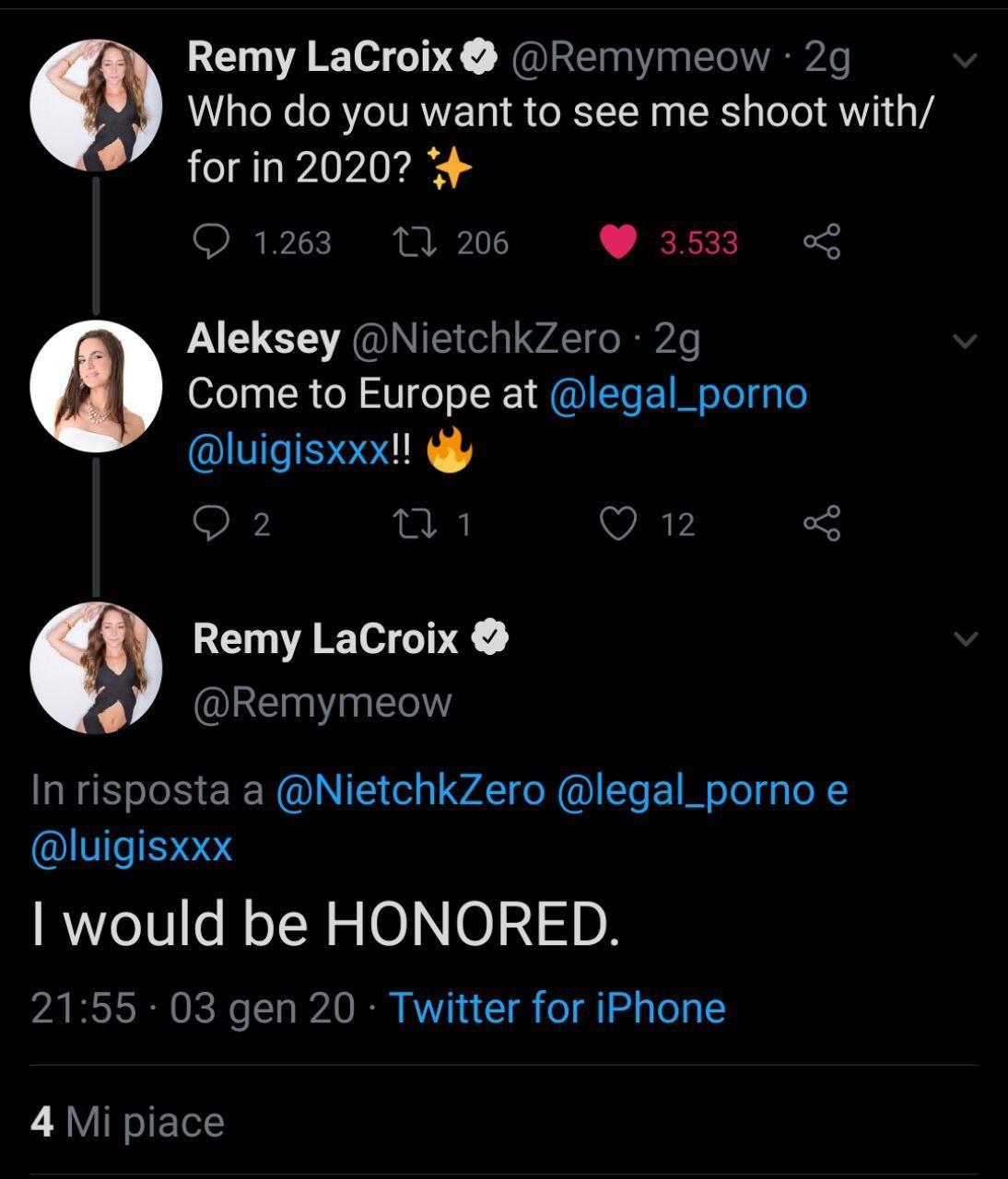Open options chevron on Aleksey's tweet
Screen dimensions: 1008x1179
[965, 342]
